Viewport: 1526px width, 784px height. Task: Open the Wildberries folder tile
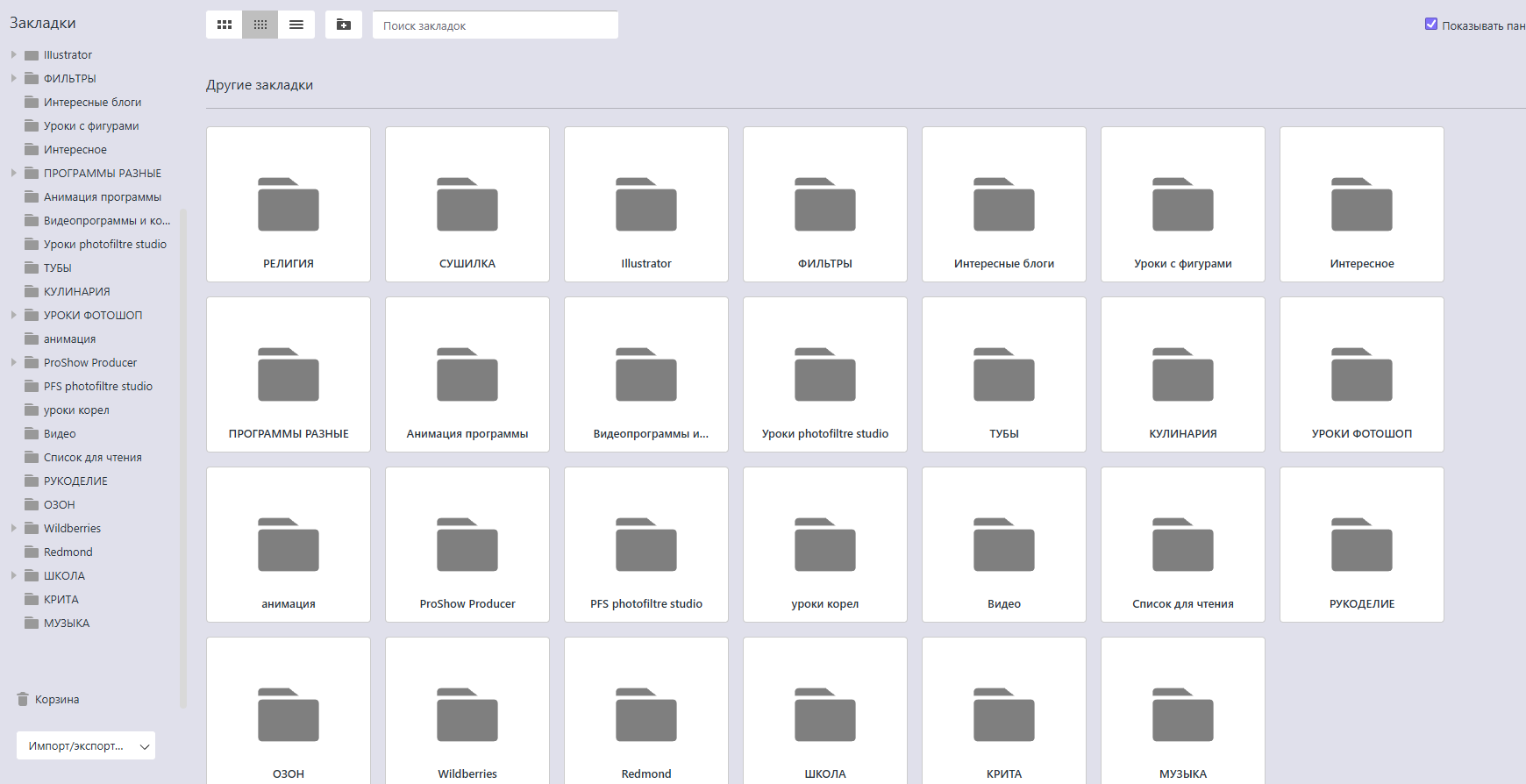point(467,715)
